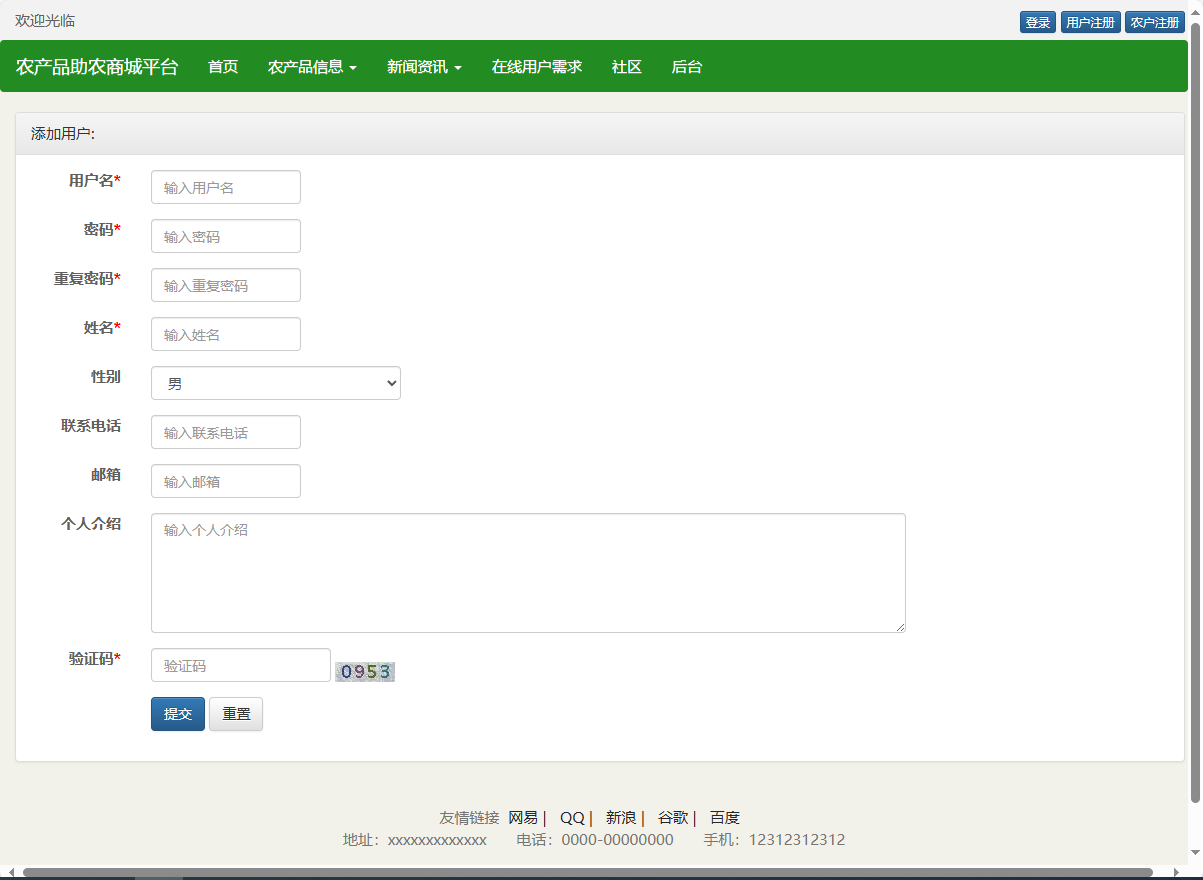Viewport: 1203px width, 880px height.
Task: Click the 登录 button
Action: (x=1037, y=21)
